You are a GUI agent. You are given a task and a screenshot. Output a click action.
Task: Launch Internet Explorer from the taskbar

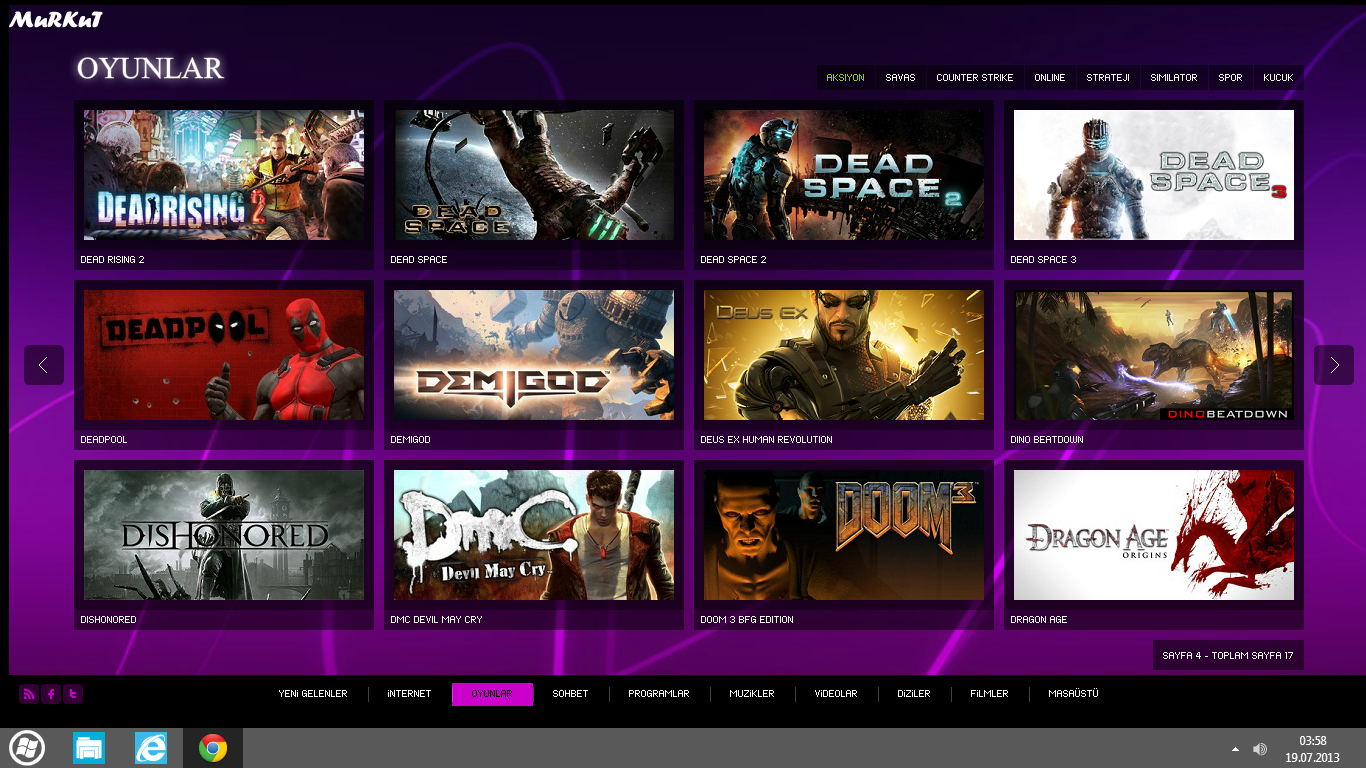pyautogui.click(x=151, y=748)
